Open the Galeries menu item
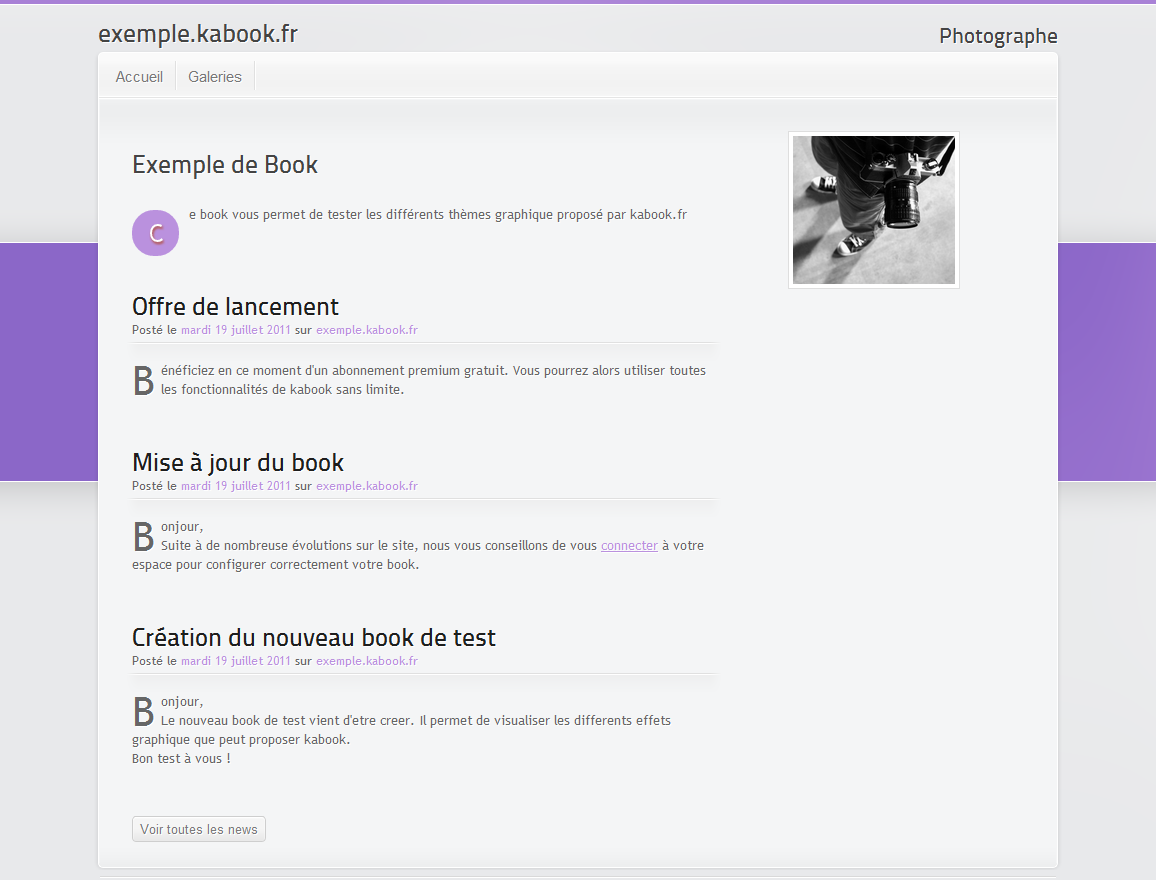This screenshot has width=1156, height=880. (x=215, y=77)
